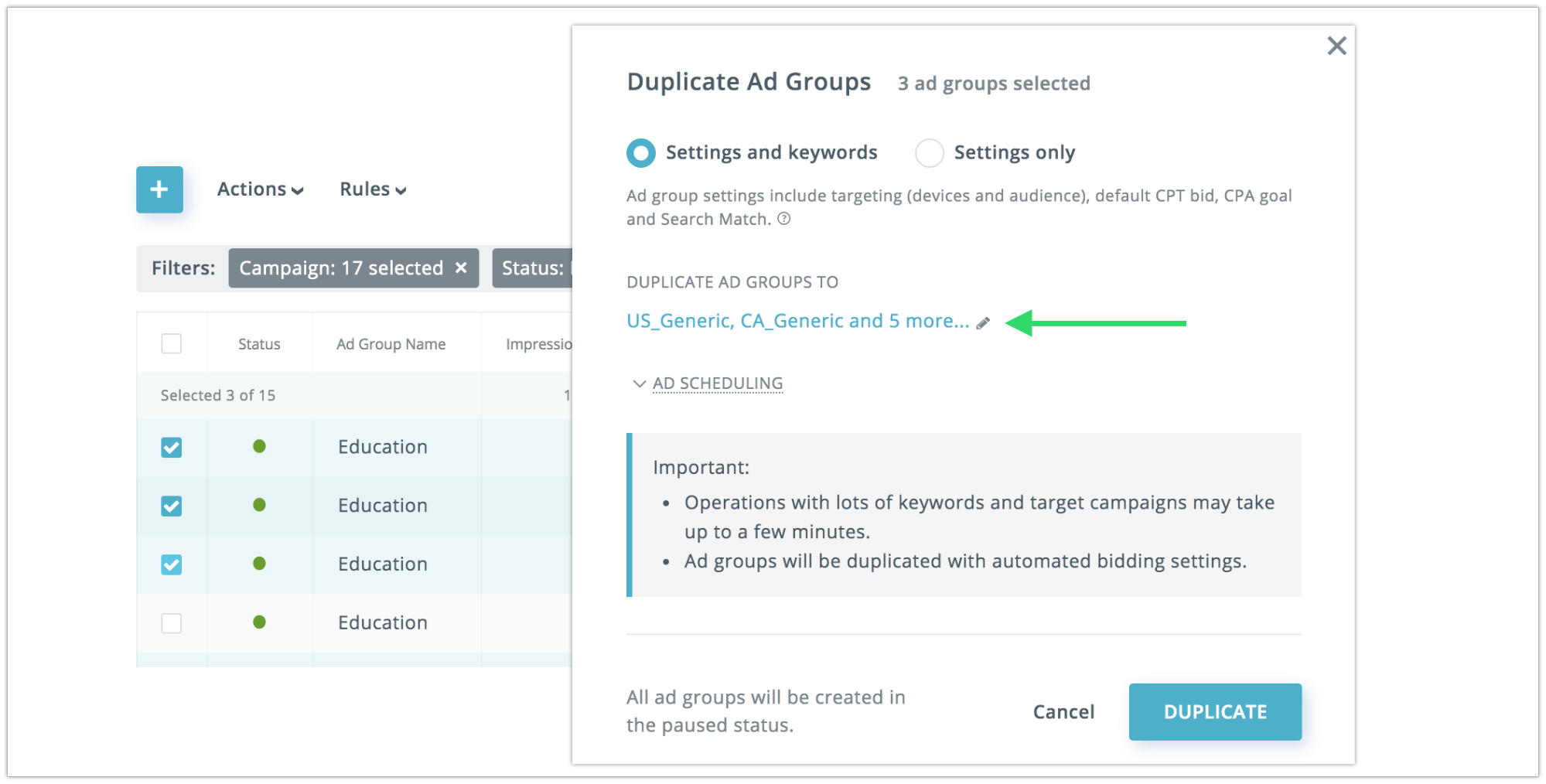Uncheck the second Education ad group checkbox

172,506
